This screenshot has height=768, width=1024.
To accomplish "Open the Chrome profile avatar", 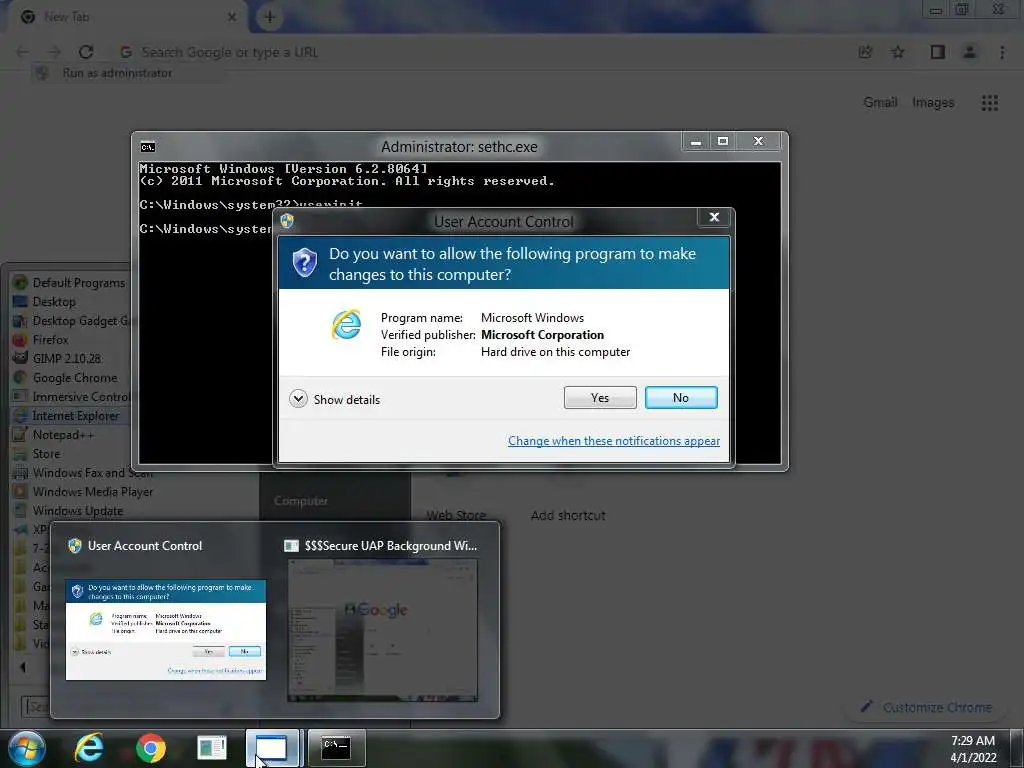I will point(970,52).
